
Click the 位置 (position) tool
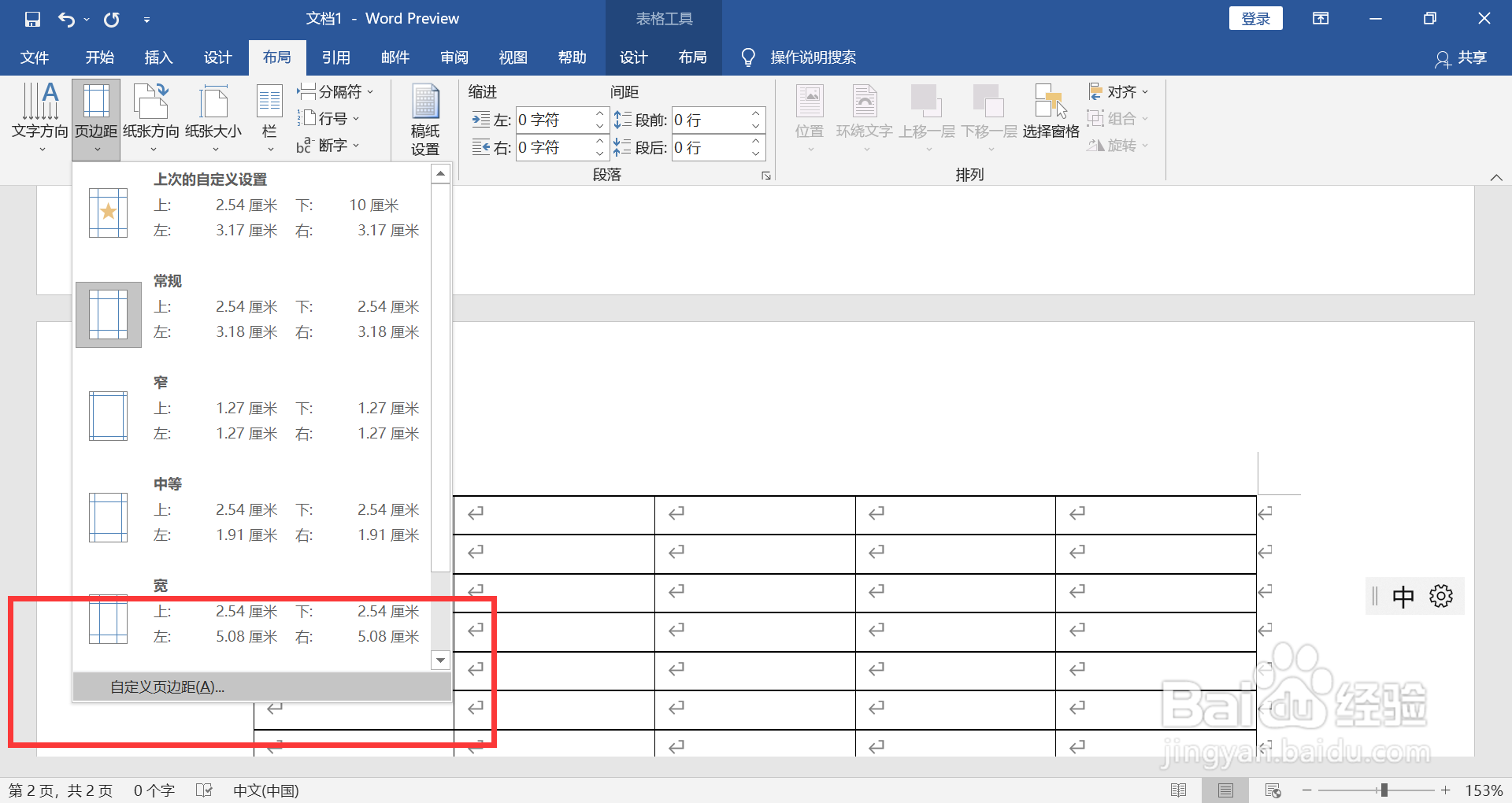coord(809,114)
